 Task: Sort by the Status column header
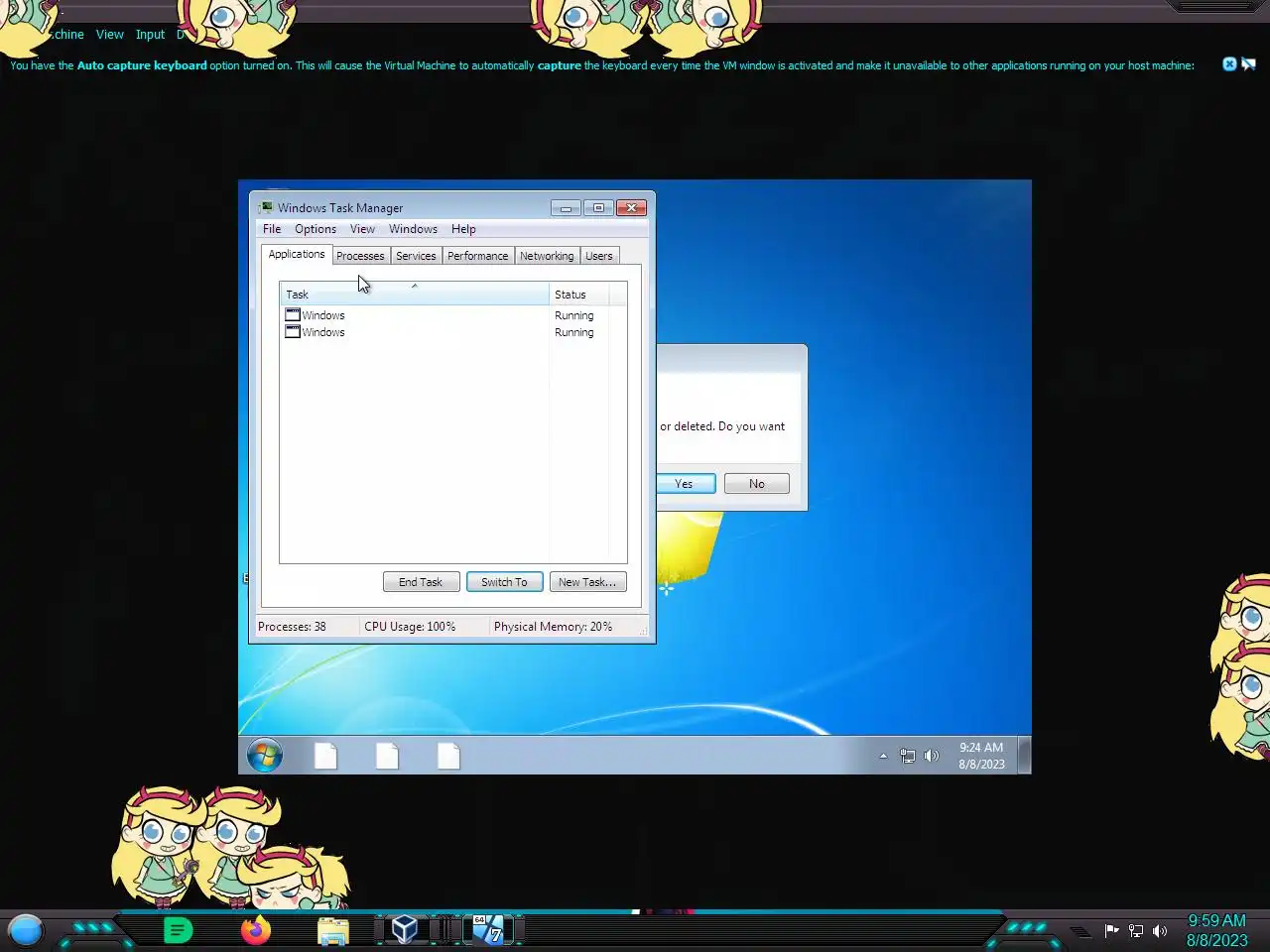pos(578,294)
